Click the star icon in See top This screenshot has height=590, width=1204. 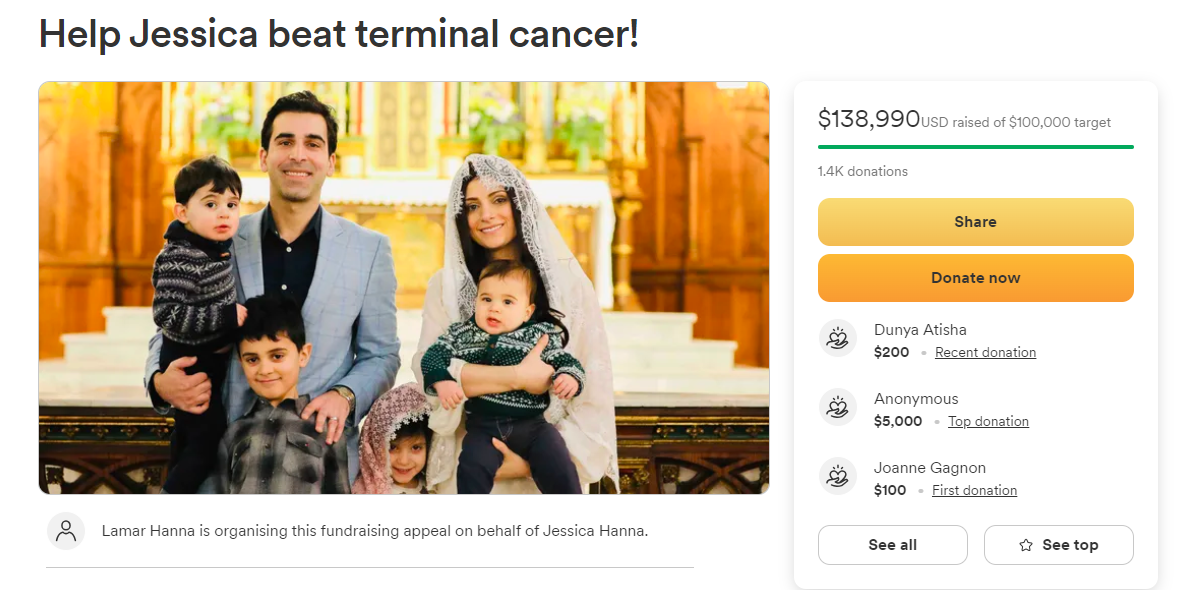tap(1026, 545)
